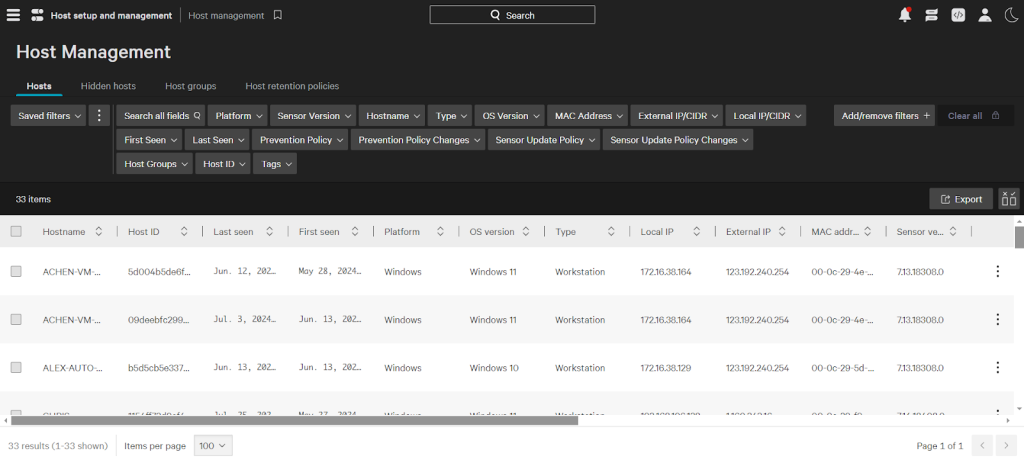The width and height of the screenshot is (1024, 463).
Task: Sort by Last seen column
Action: pyautogui.click(x=268, y=231)
